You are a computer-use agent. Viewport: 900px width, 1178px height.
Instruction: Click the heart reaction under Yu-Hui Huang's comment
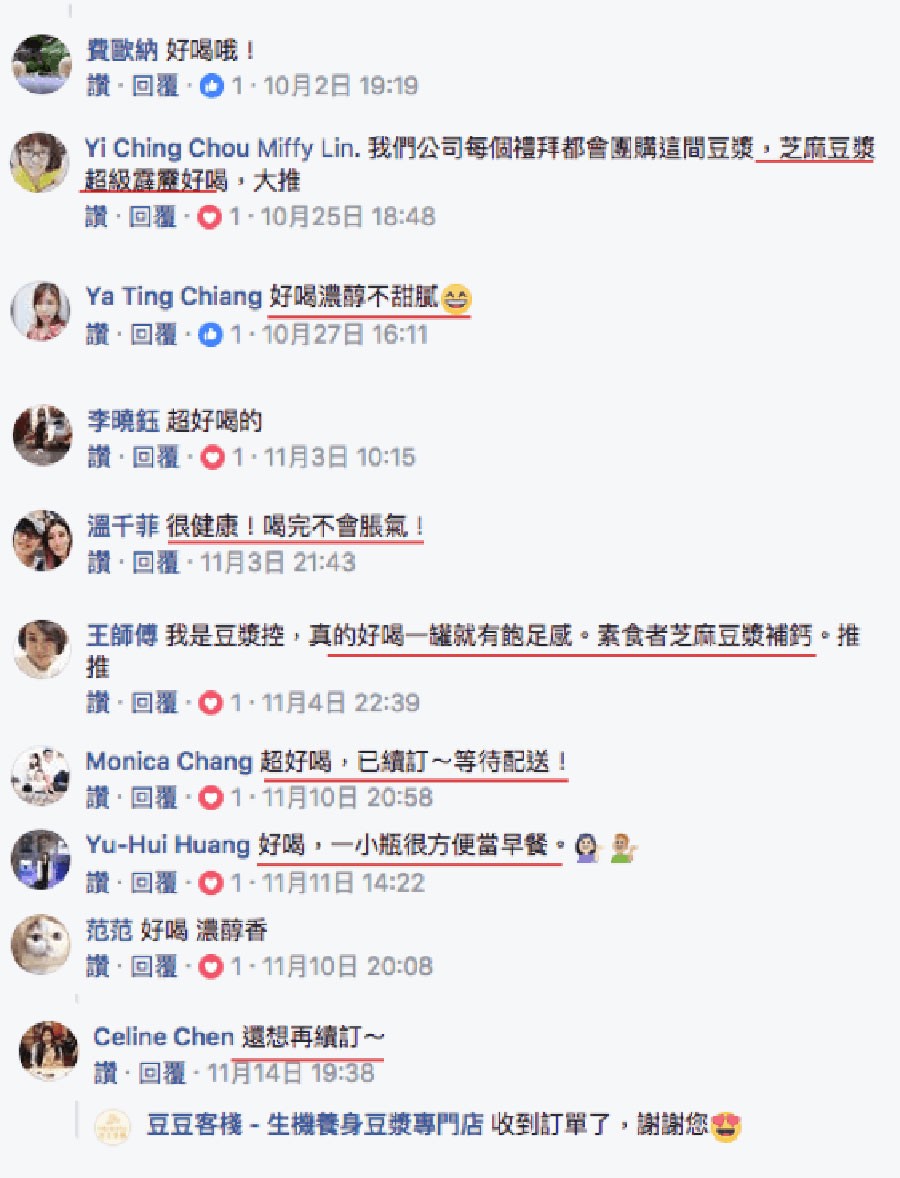(x=210, y=883)
